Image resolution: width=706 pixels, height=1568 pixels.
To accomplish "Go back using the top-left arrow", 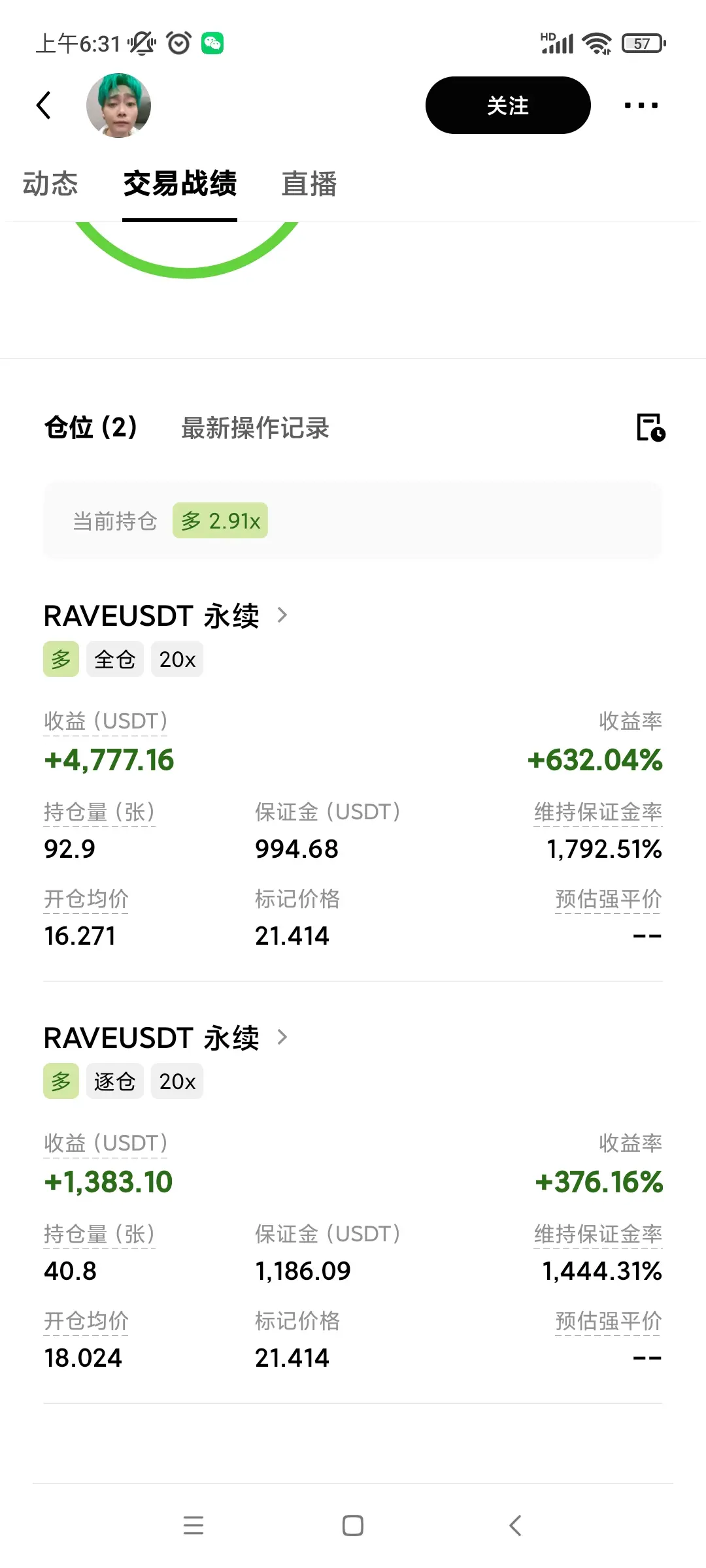I will tap(44, 105).
